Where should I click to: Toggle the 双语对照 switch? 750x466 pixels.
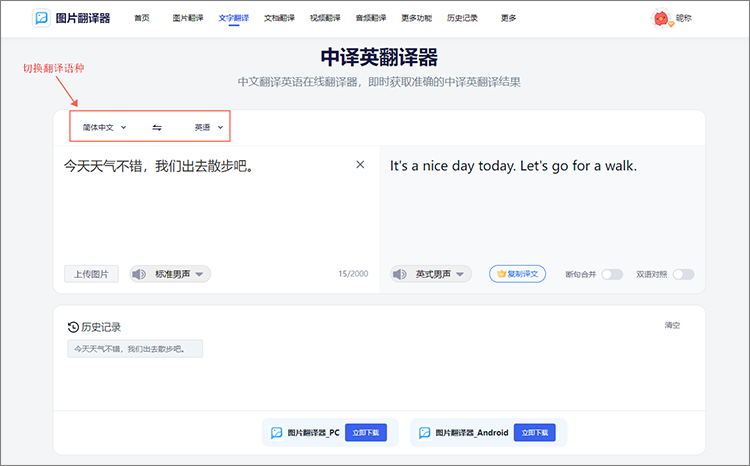(x=684, y=274)
